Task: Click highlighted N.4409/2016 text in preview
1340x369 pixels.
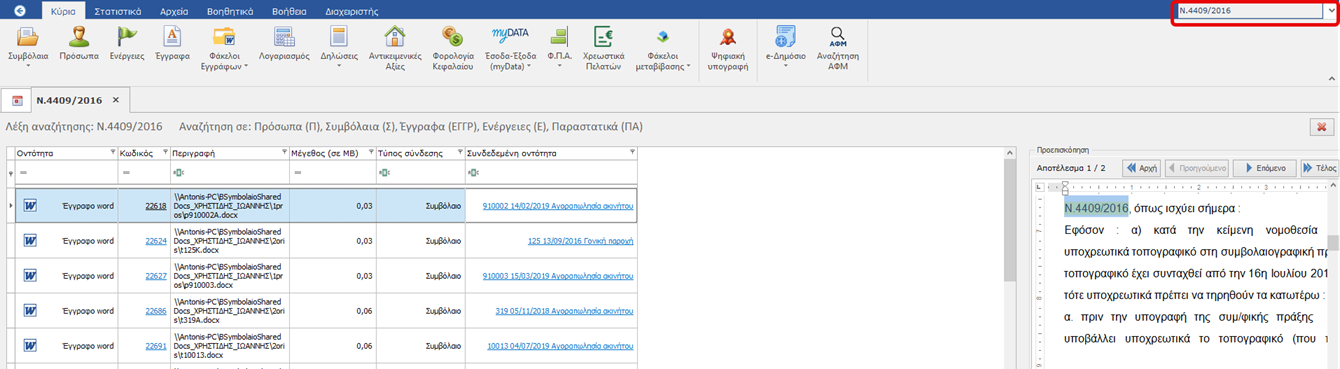Action: pyautogui.click(x=1096, y=208)
